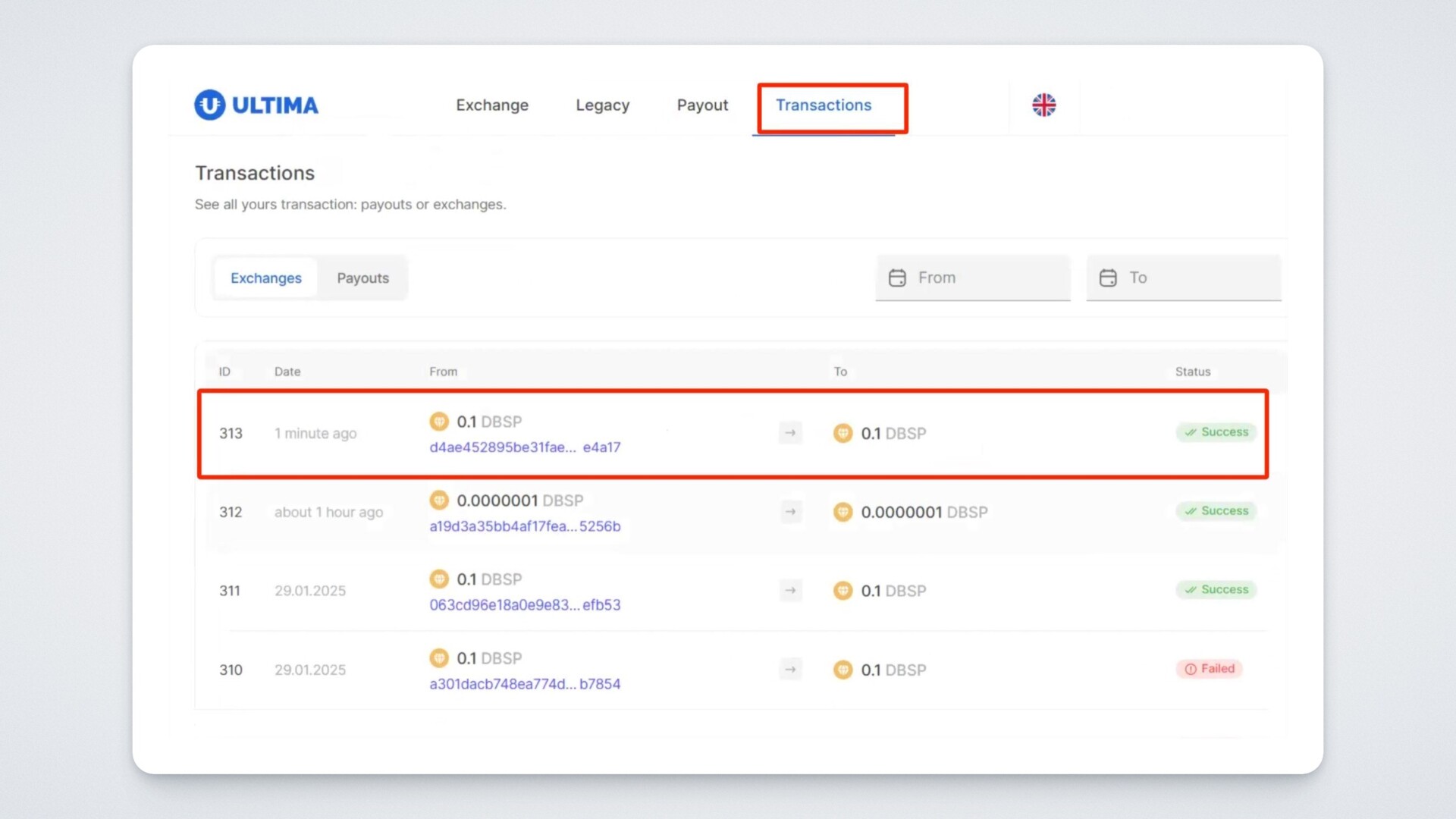The image size is (1456, 819).
Task: Click arrow icon in transaction 313 row
Action: (x=790, y=433)
